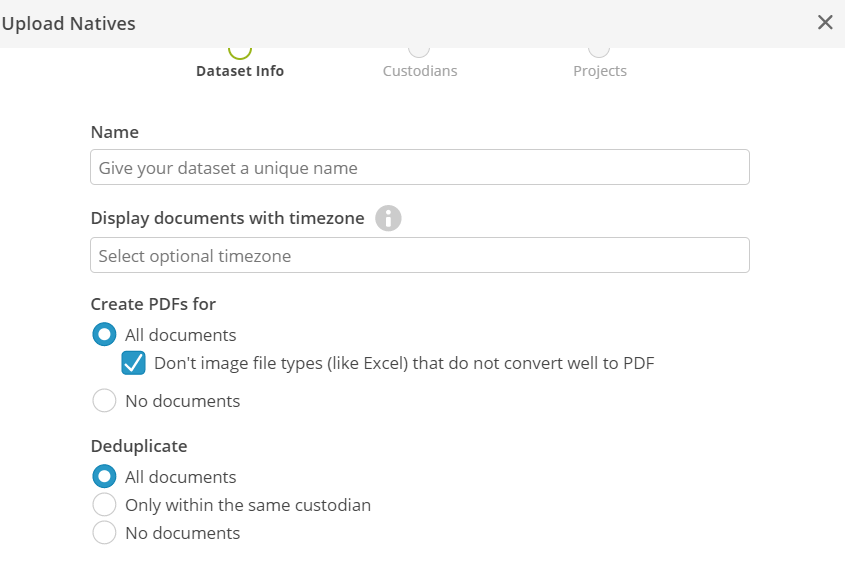
Task: Select the Dataset Info step label
Action: (x=240, y=71)
